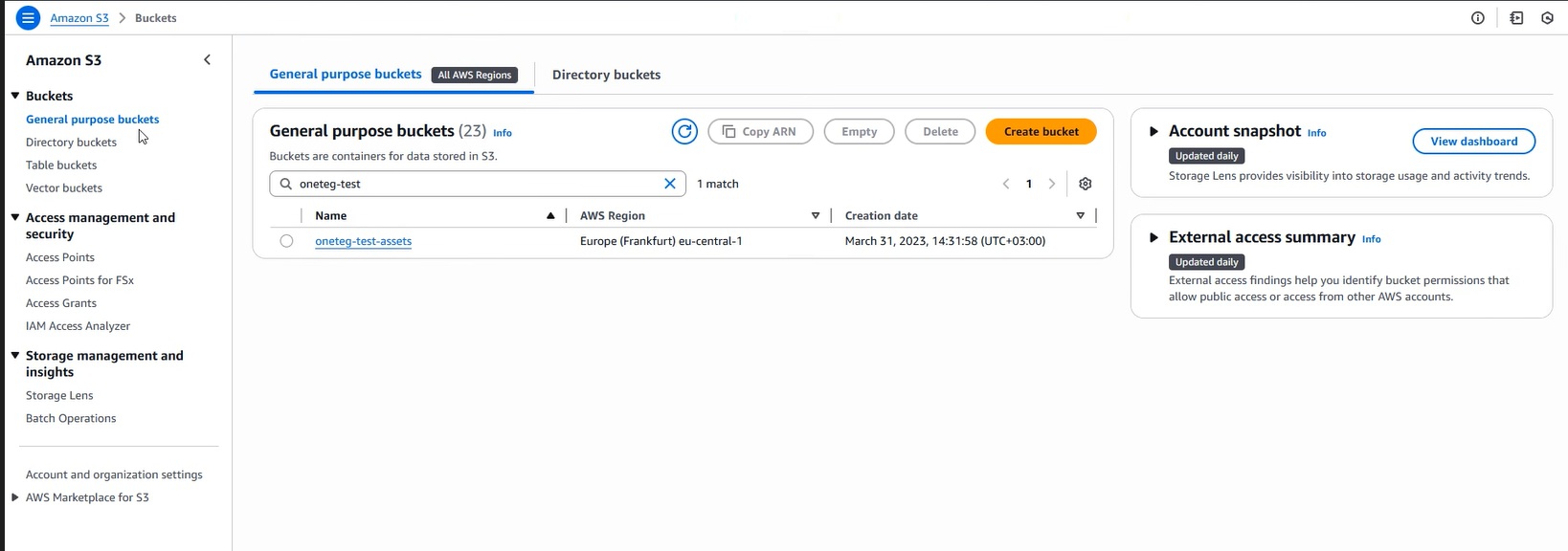Expand the Account snapshot section
The image size is (1568, 551).
(x=1154, y=132)
